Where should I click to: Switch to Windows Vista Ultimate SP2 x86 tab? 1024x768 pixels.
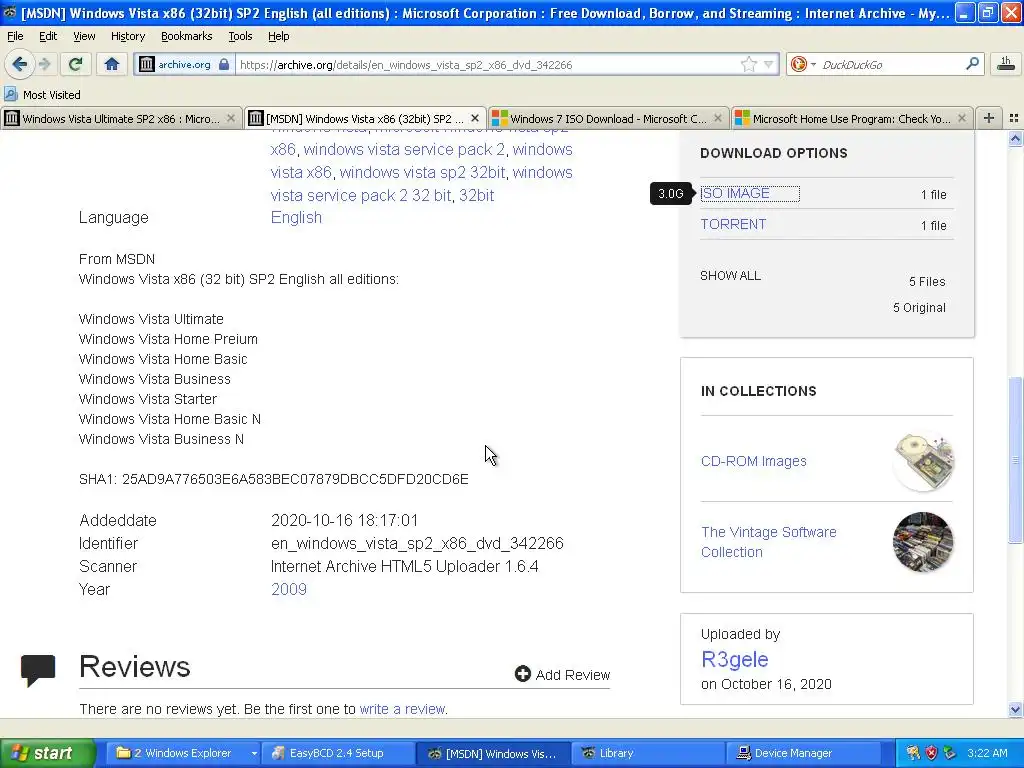[121, 118]
